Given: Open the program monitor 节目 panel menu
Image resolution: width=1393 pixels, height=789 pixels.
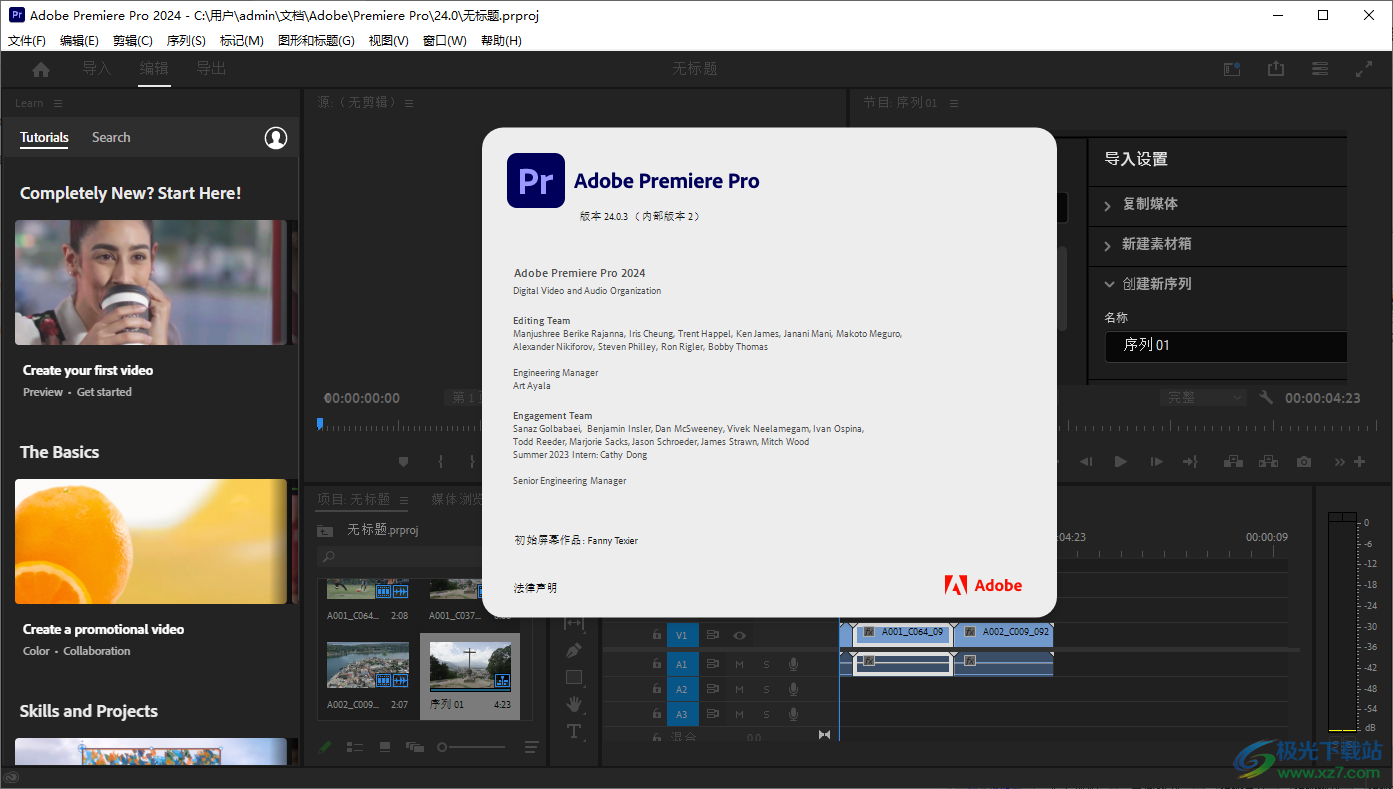Looking at the screenshot, I should tap(954, 103).
